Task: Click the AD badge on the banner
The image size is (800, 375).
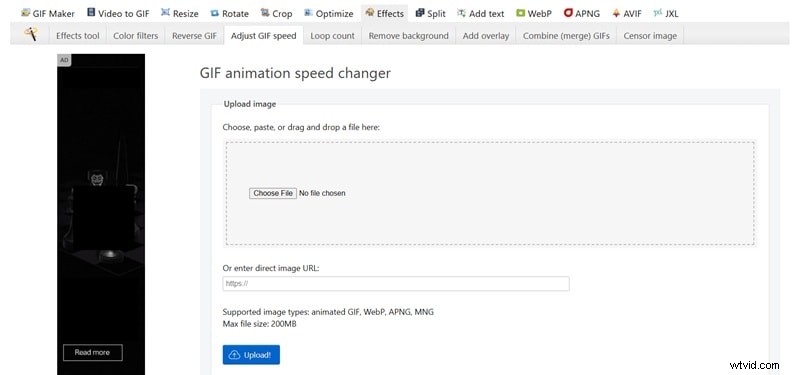Action: [x=64, y=60]
